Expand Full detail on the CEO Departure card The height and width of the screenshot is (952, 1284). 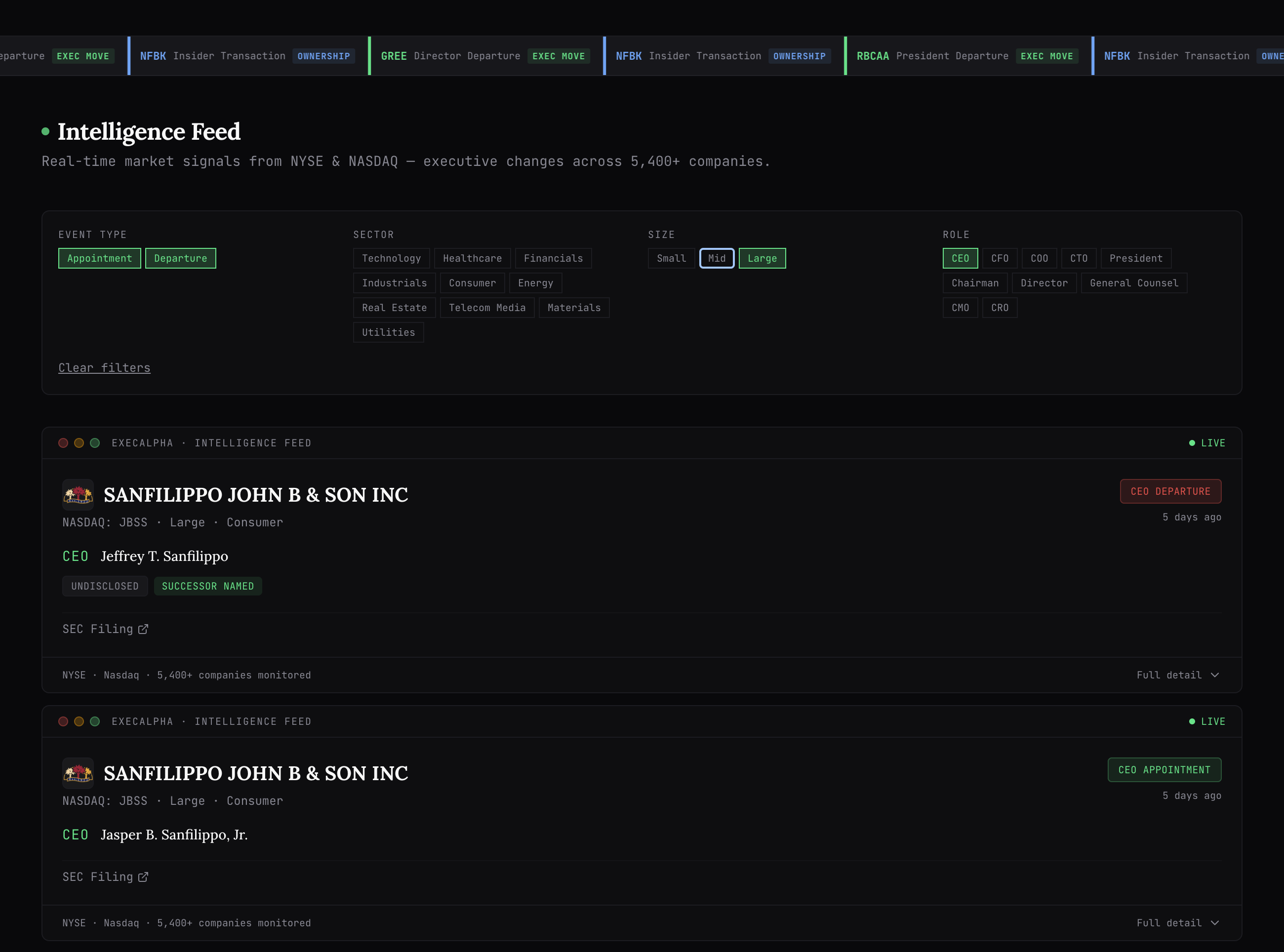(x=1178, y=675)
